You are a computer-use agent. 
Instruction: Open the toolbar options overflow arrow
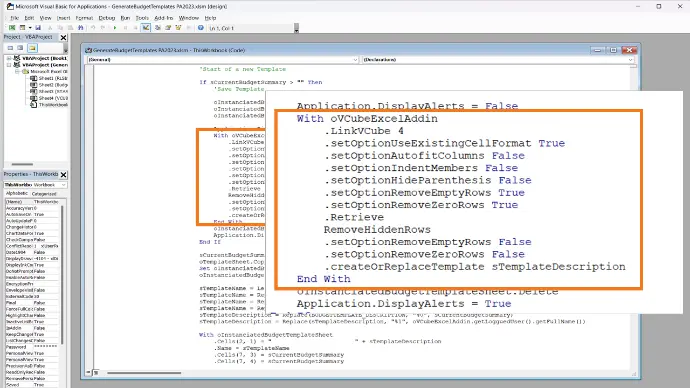coord(297,29)
